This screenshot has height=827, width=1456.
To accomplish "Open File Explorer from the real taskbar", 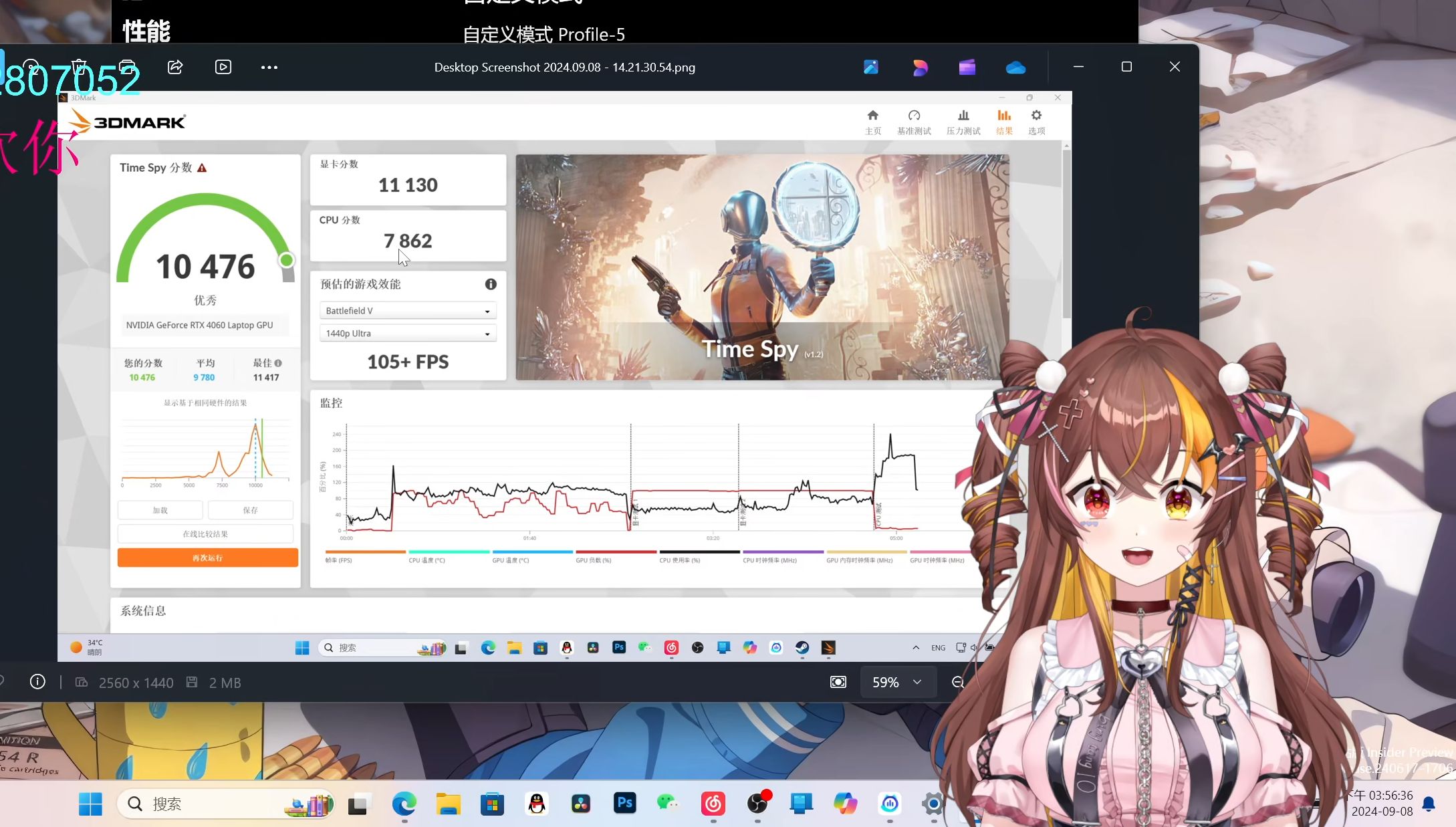I will 448,804.
